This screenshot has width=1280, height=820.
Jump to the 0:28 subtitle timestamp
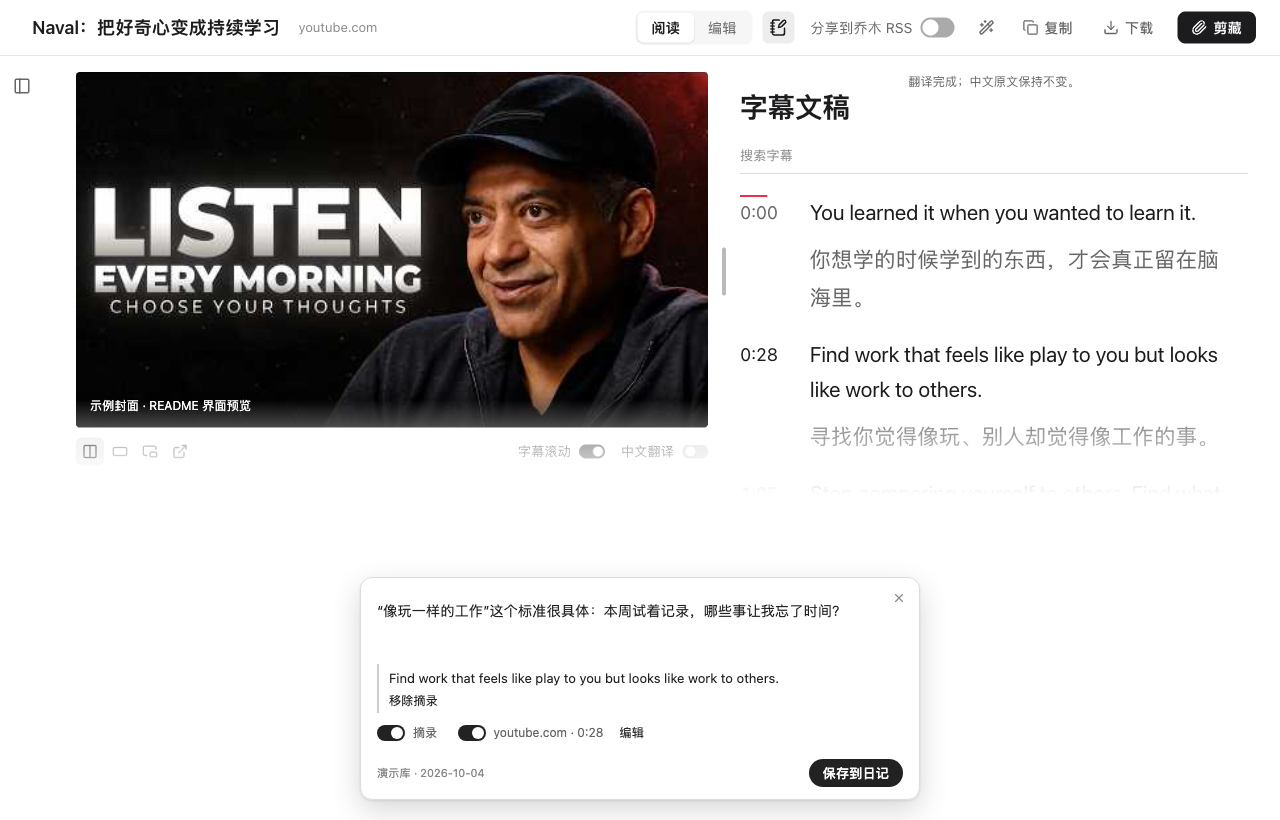pyautogui.click(x=759, y=355)
